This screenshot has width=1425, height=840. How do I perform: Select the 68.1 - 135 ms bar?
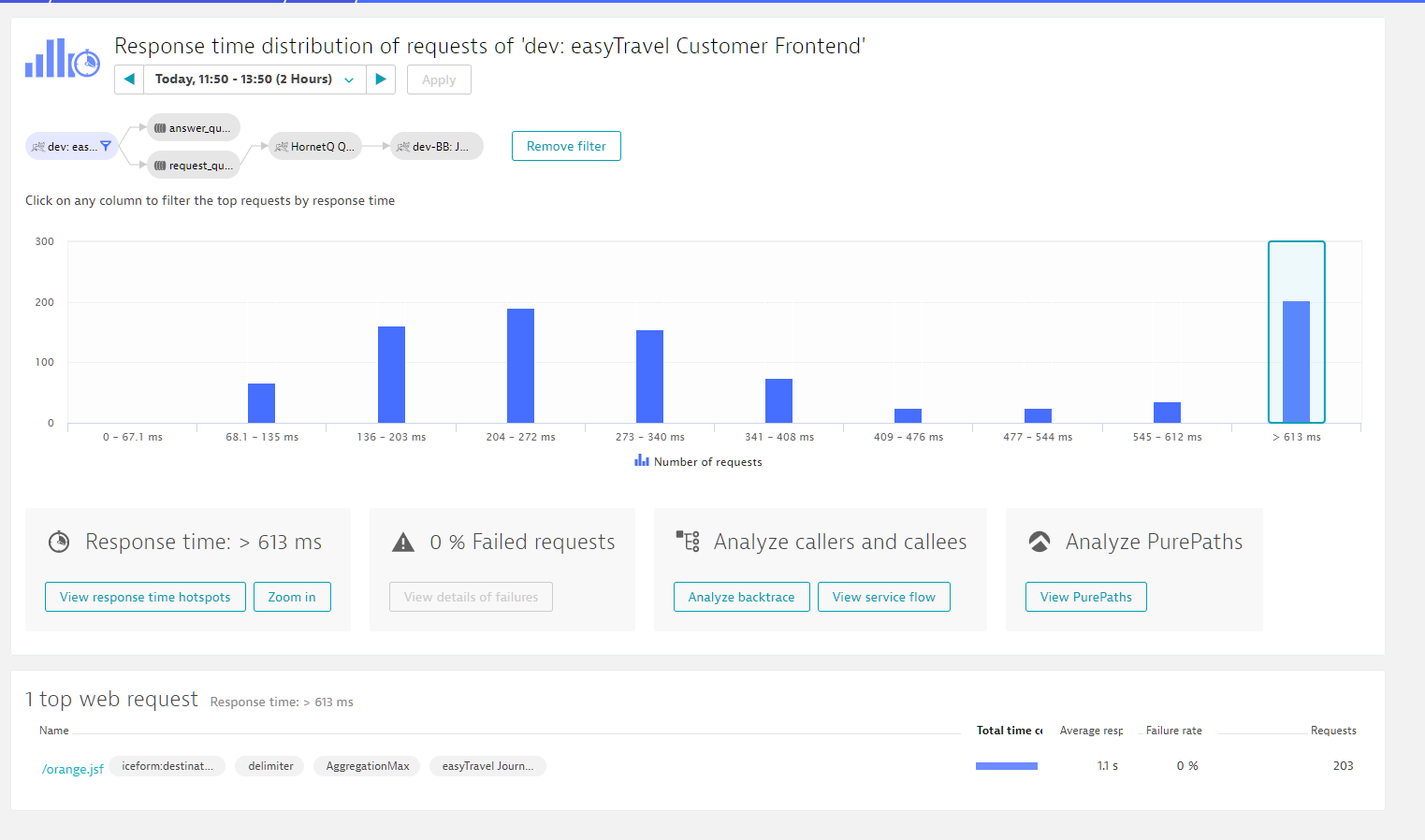[x=262, y=403]
